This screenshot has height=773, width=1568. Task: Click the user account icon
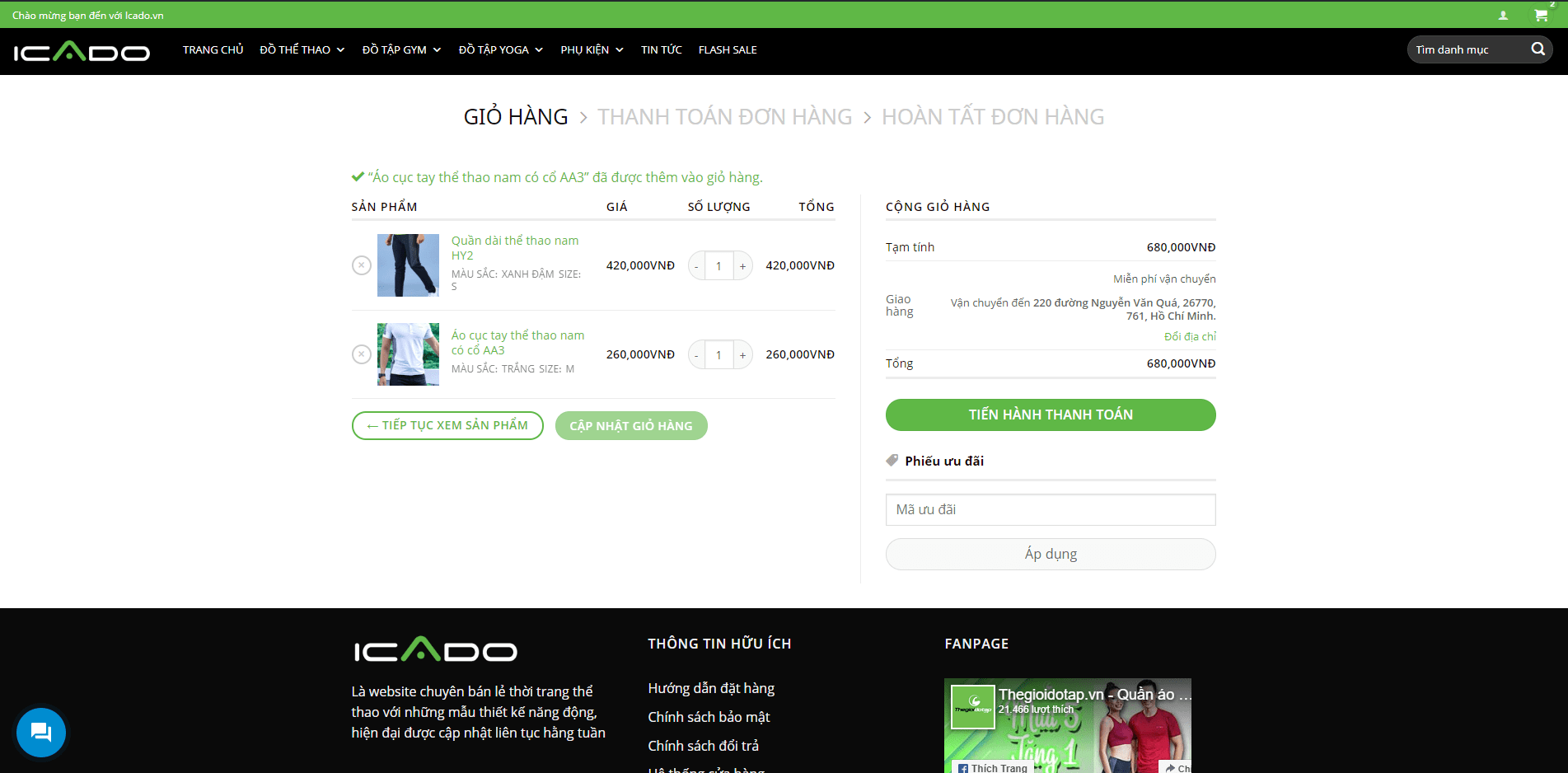1503,15
